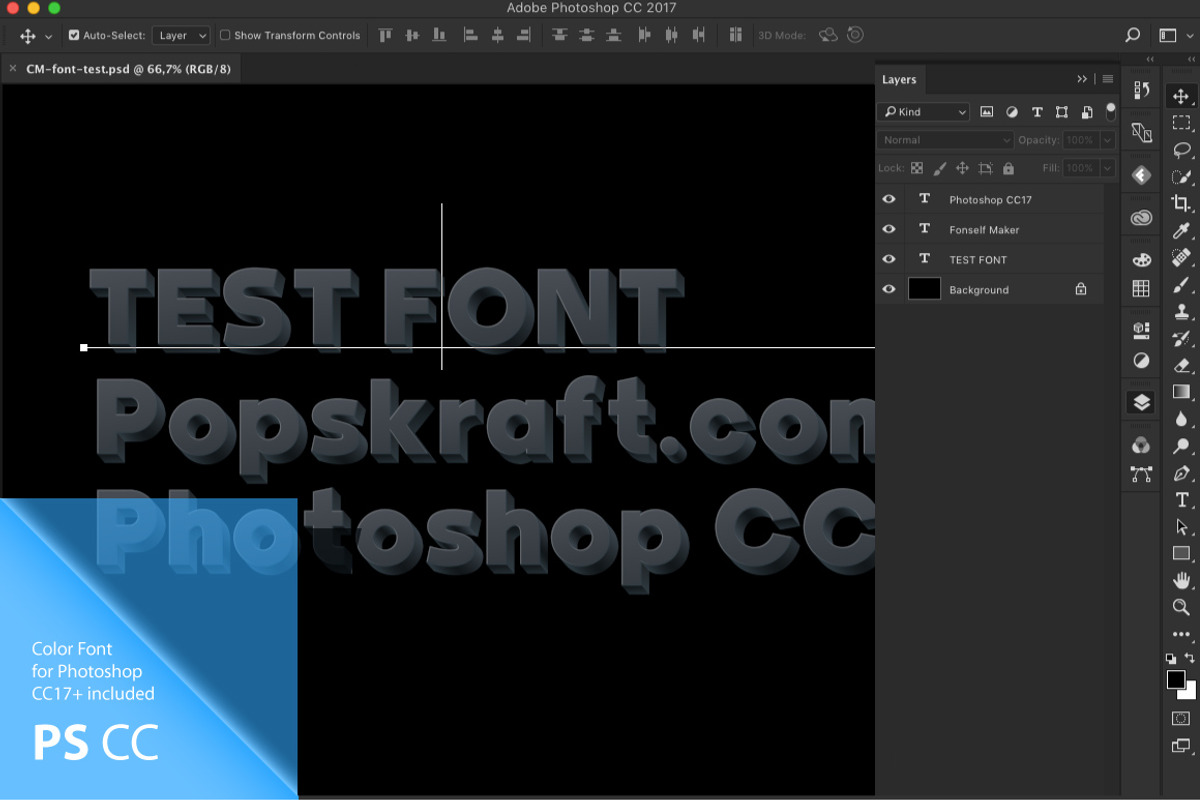Select the Lasso tool

coord(1181,150)
